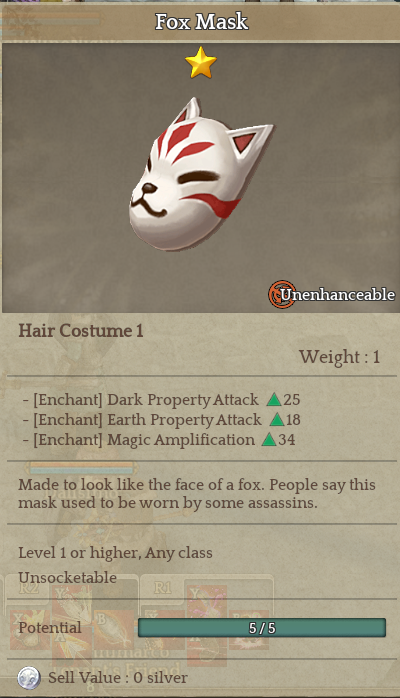Click the Potential 5 / 5 progress bar
400x698 pixels.
pos(262,628)
